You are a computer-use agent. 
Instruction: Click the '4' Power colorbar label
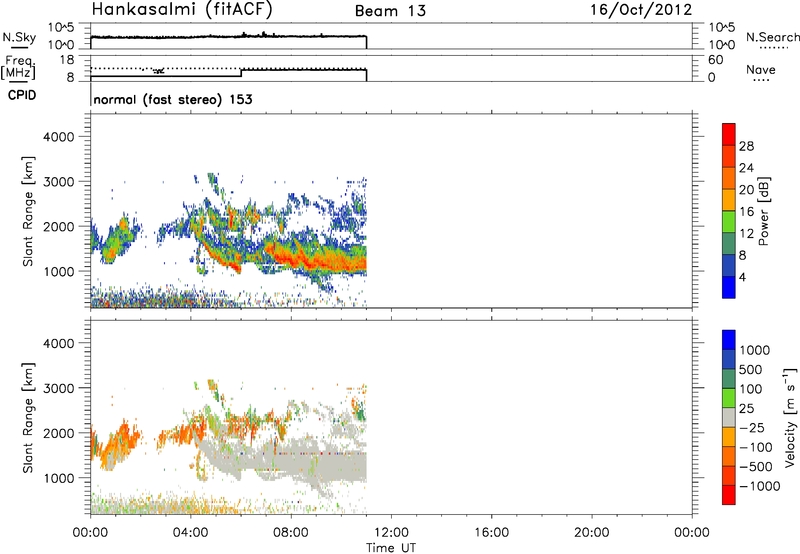742,277
